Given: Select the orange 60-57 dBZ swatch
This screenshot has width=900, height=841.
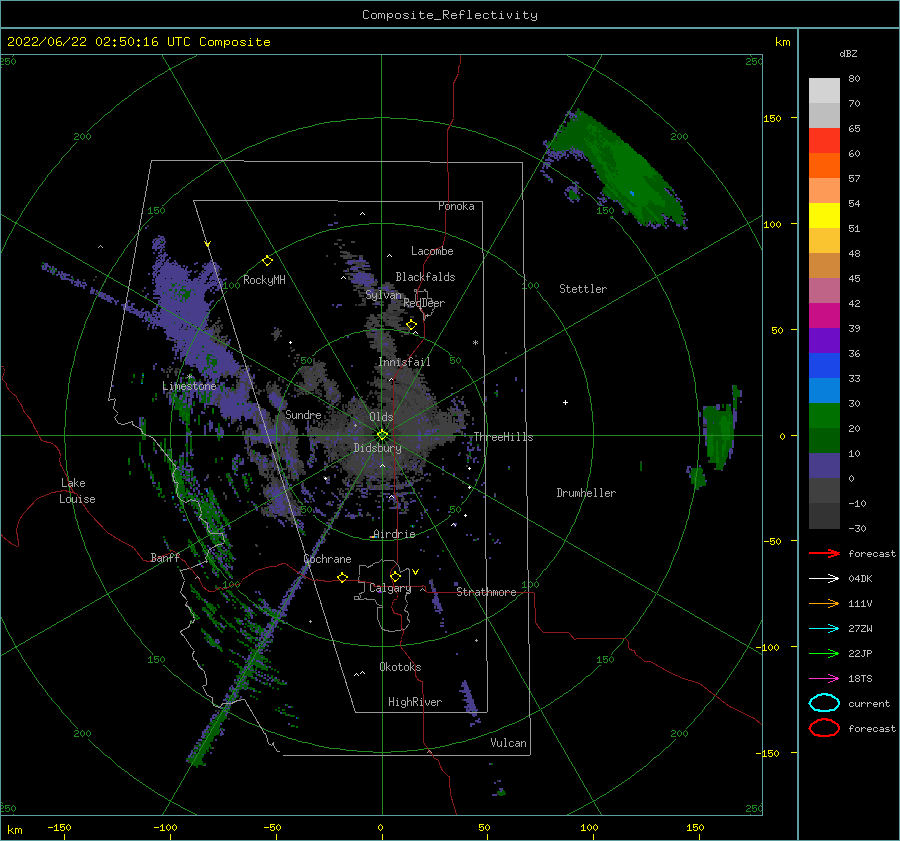Looking at the screenshot, I should (x=824, y=166).
